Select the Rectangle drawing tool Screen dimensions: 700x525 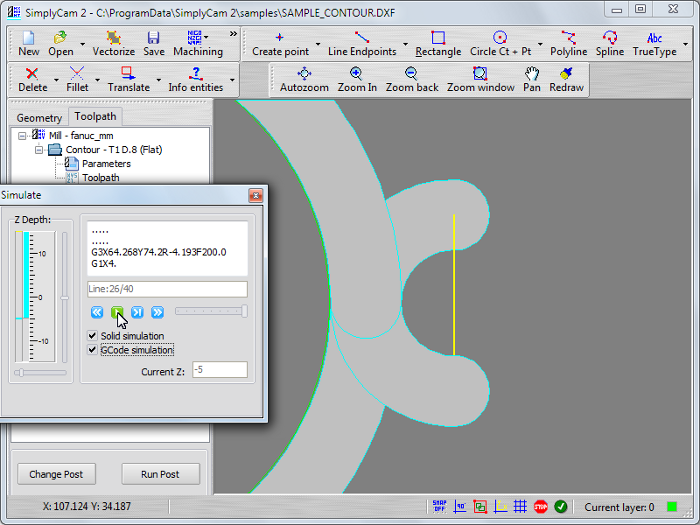(438, 43)
